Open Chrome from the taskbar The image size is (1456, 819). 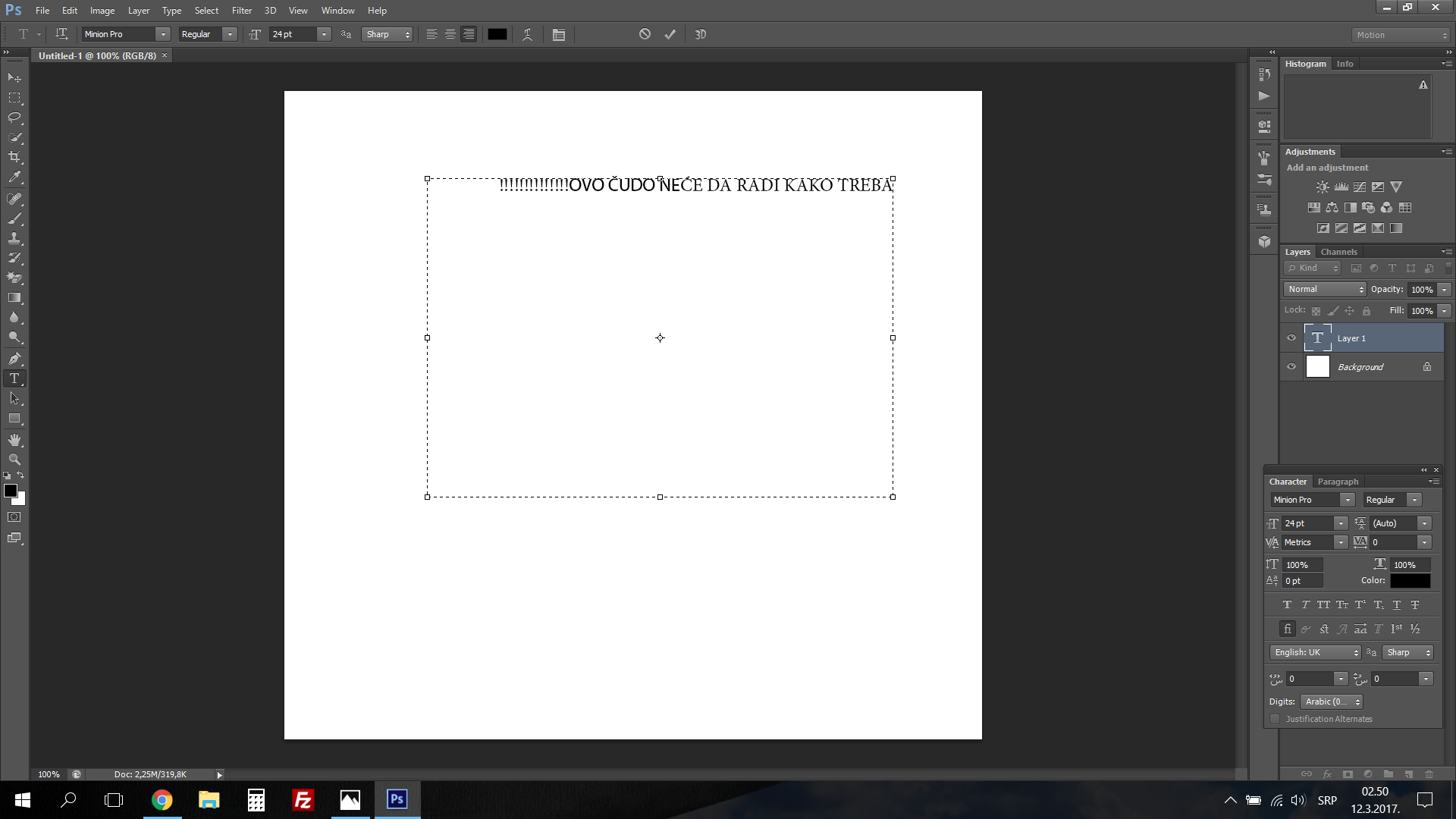pos(162,800)
